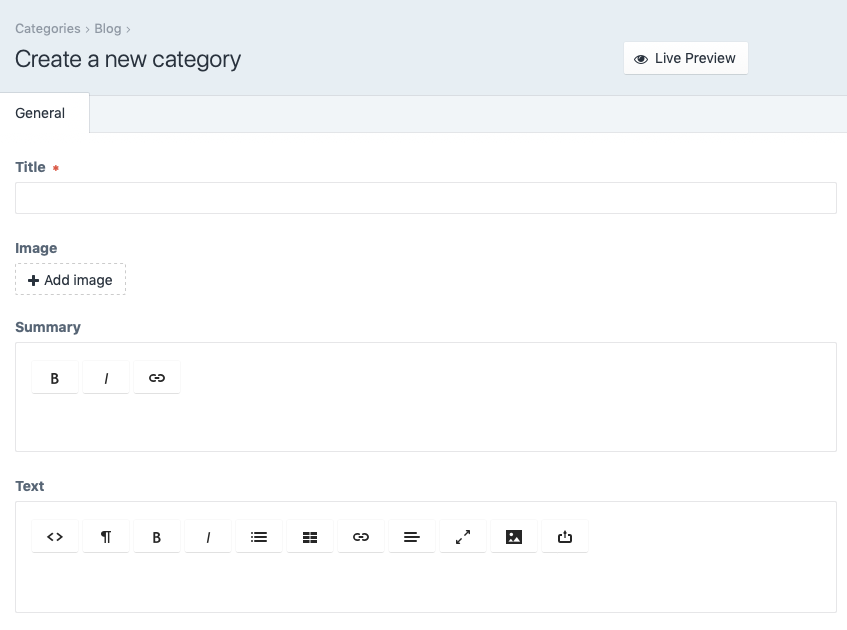Open HTML source view in Text editor
This screenshot has height=630, width=847.
[55, 537]
